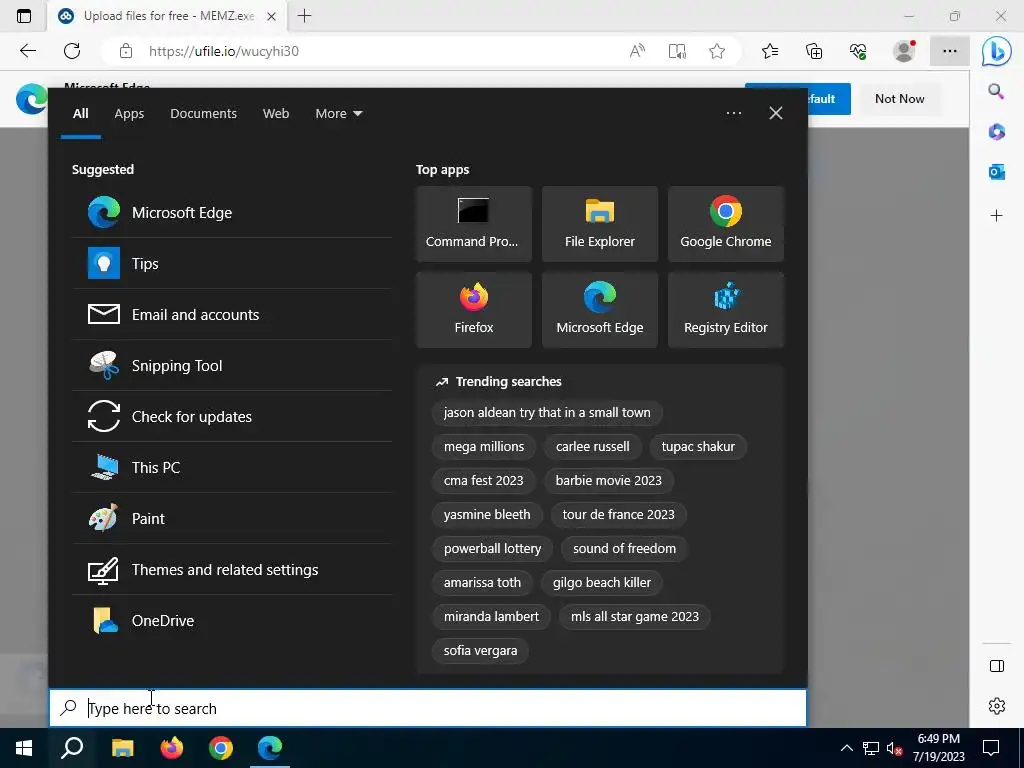1024x768 pixels.
Task: Open Edge Collections icon
Action: [x=814, y=51]
